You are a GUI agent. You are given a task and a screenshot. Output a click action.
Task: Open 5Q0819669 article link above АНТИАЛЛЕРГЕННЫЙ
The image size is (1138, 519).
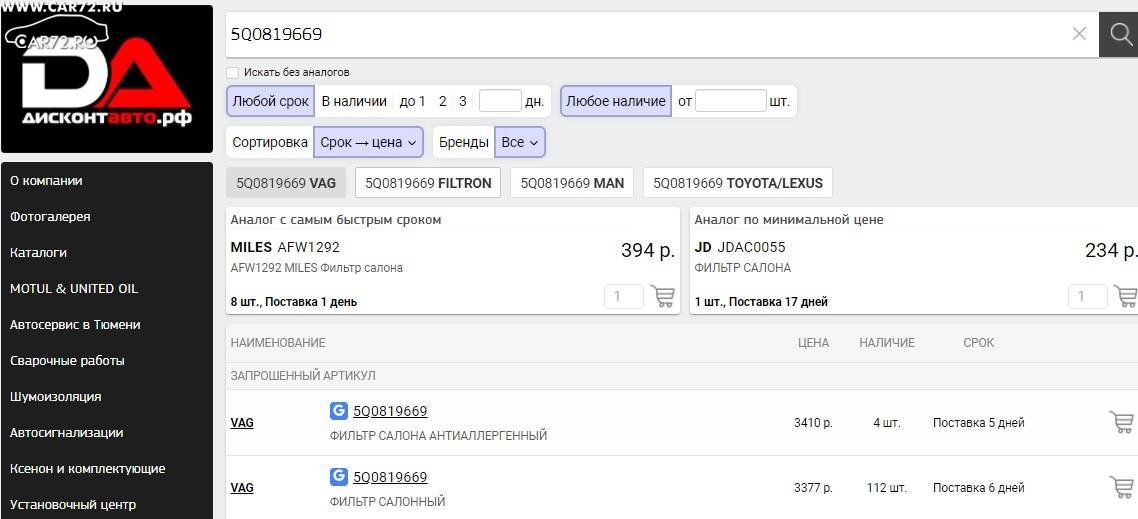point(390,412)
